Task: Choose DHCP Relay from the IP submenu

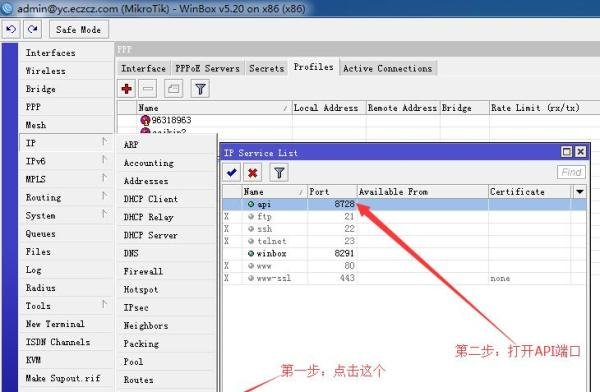Action: 166,217
